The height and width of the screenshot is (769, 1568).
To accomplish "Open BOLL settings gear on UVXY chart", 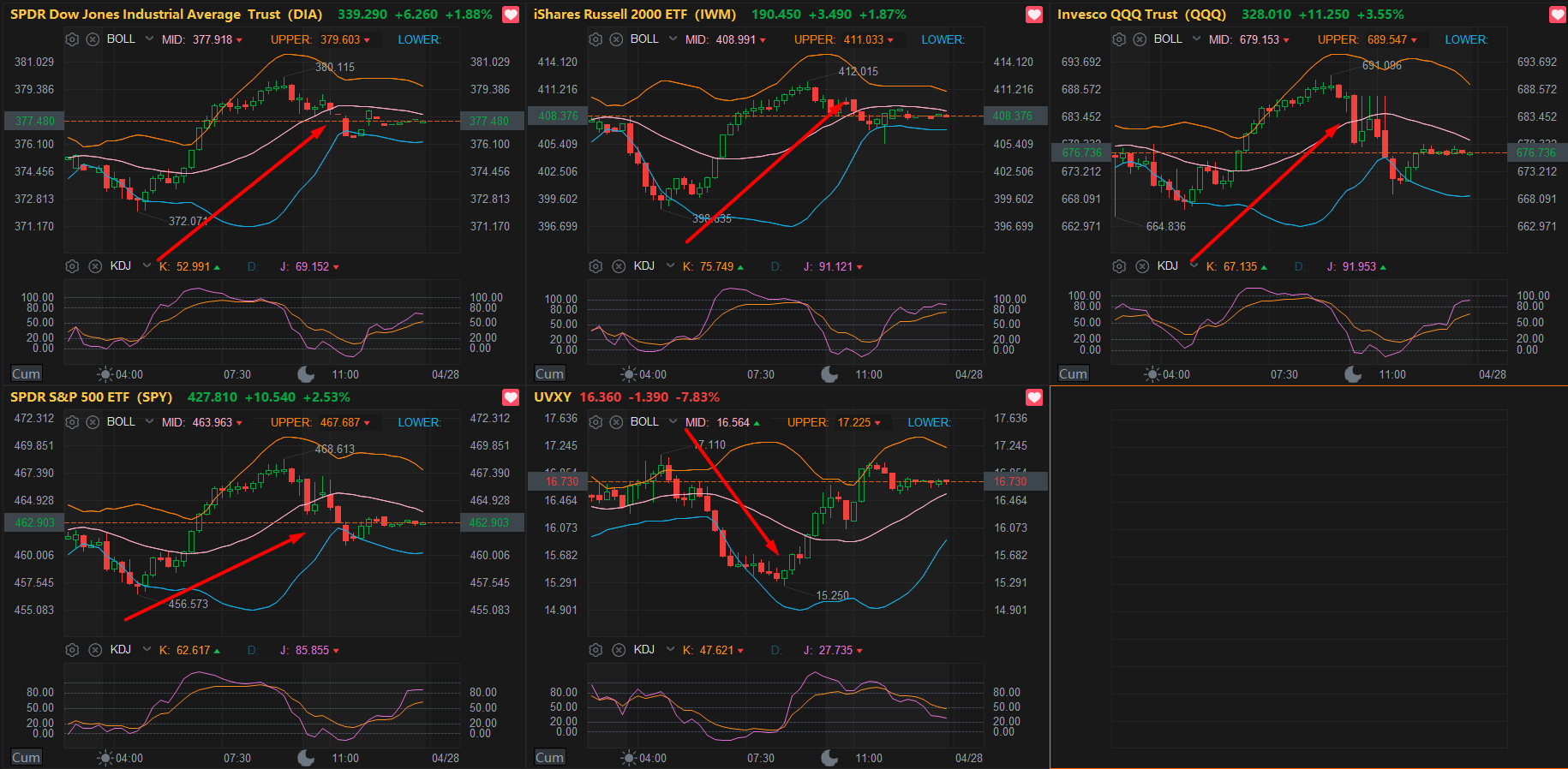I will [x=595, y=422].
